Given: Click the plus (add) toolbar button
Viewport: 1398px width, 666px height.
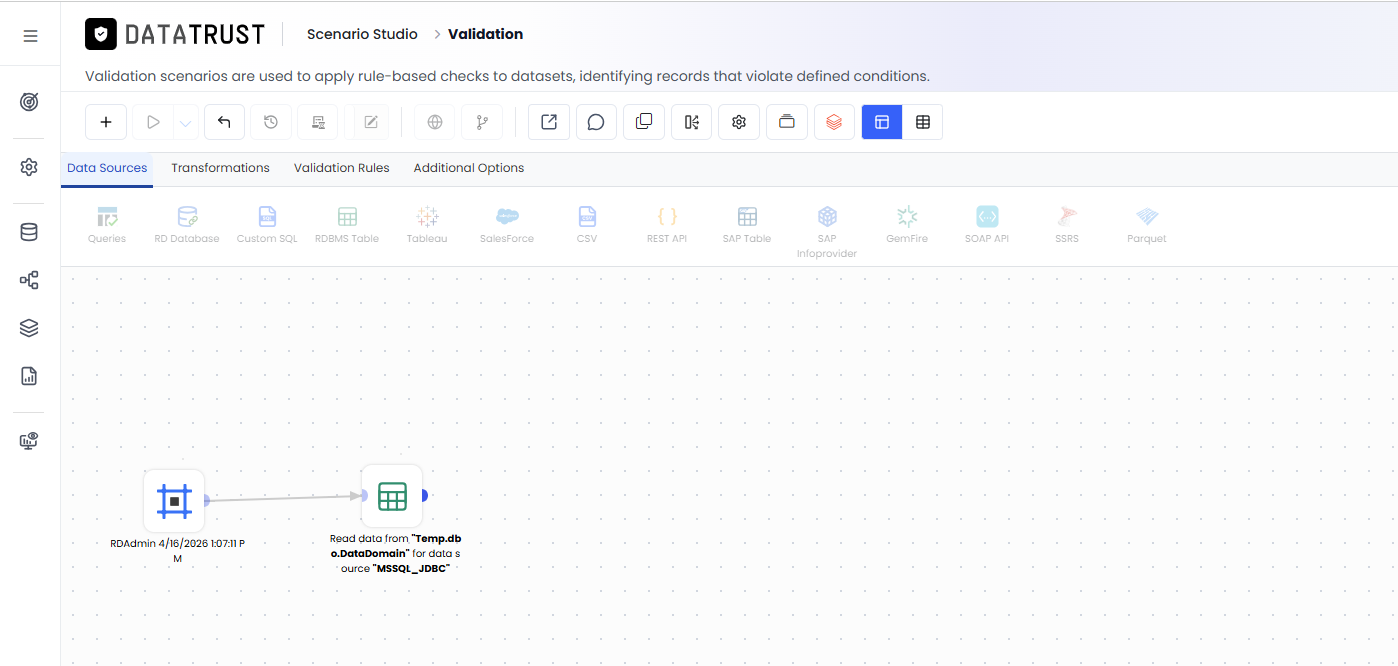Looking at the screenshot, I should (x=106, y=122).
